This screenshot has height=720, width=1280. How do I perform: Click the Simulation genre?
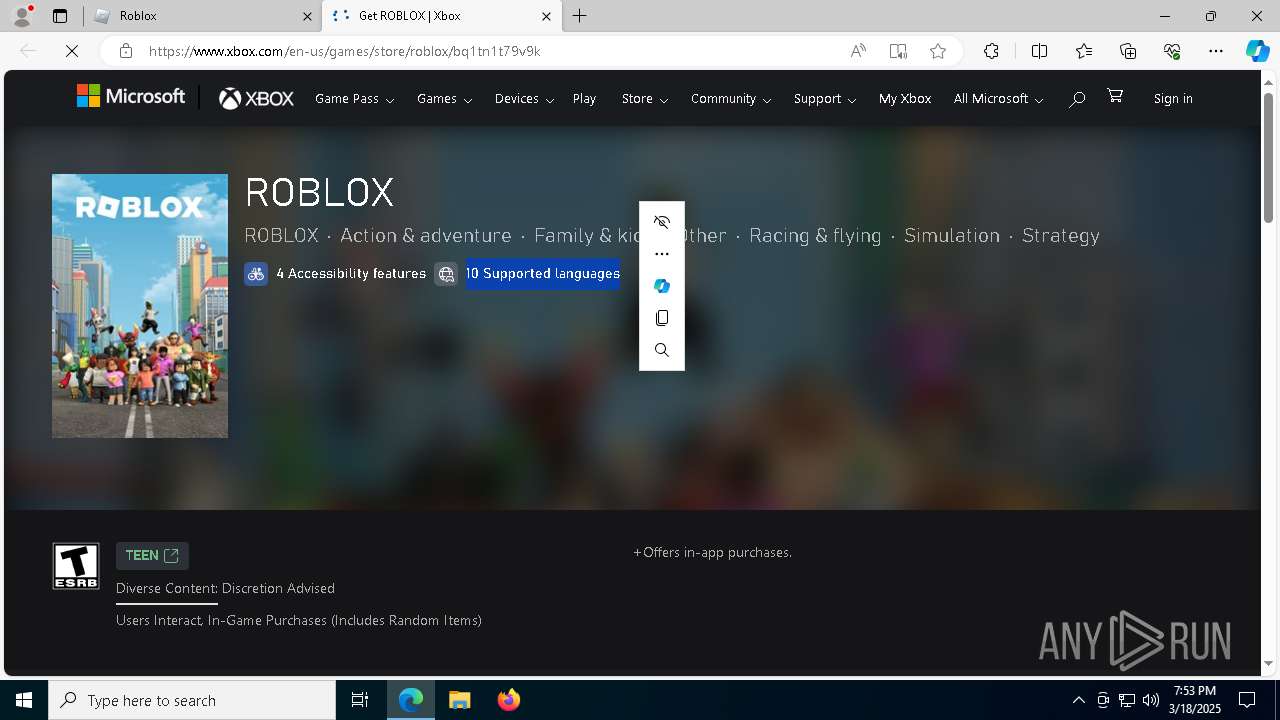(x=952, y=236)
